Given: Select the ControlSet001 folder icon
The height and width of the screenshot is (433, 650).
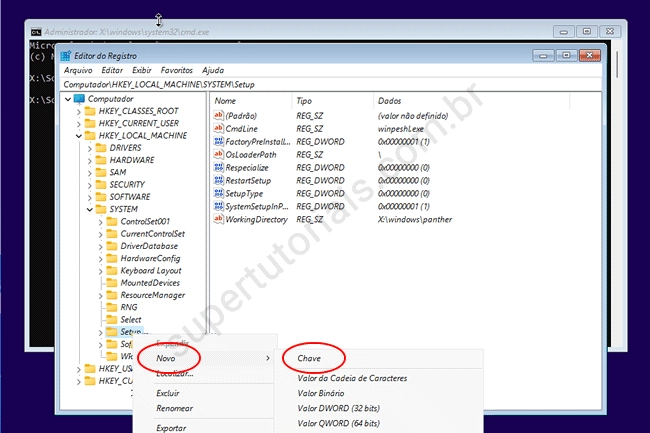Looking at the screenshot, I should (112, 221).
